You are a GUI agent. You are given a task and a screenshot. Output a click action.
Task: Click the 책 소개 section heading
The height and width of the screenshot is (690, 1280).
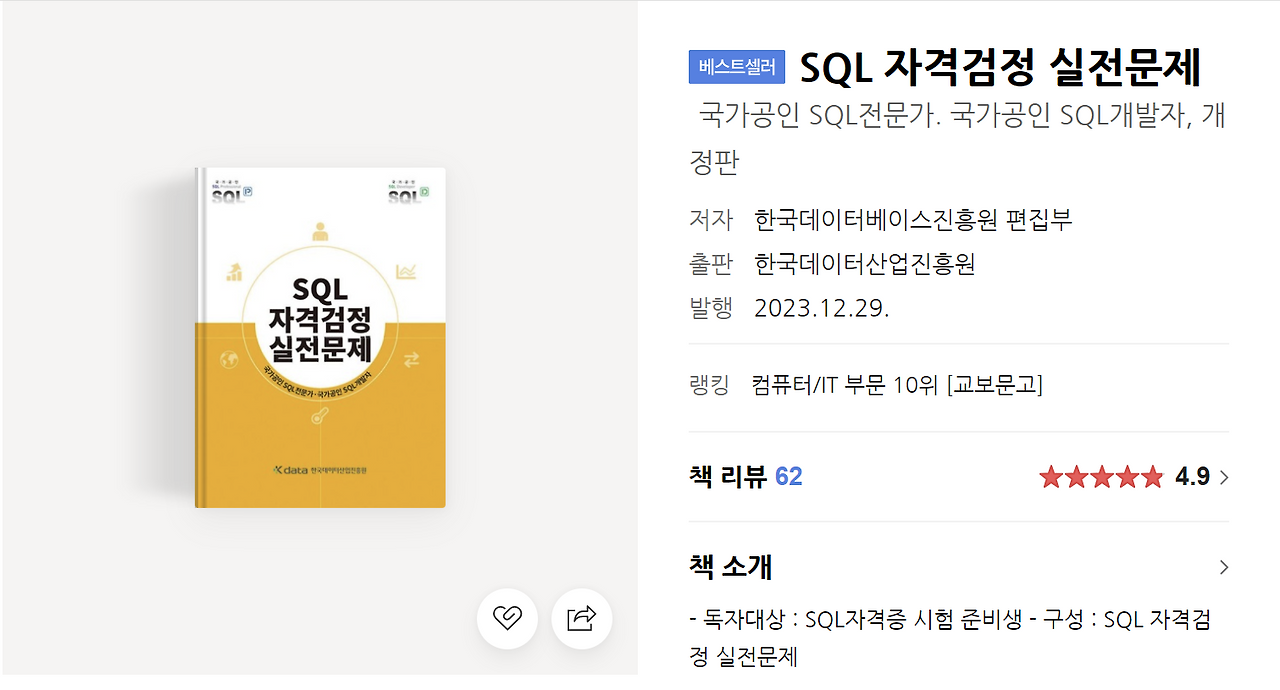pyautogui.click(x=728, y=567)
